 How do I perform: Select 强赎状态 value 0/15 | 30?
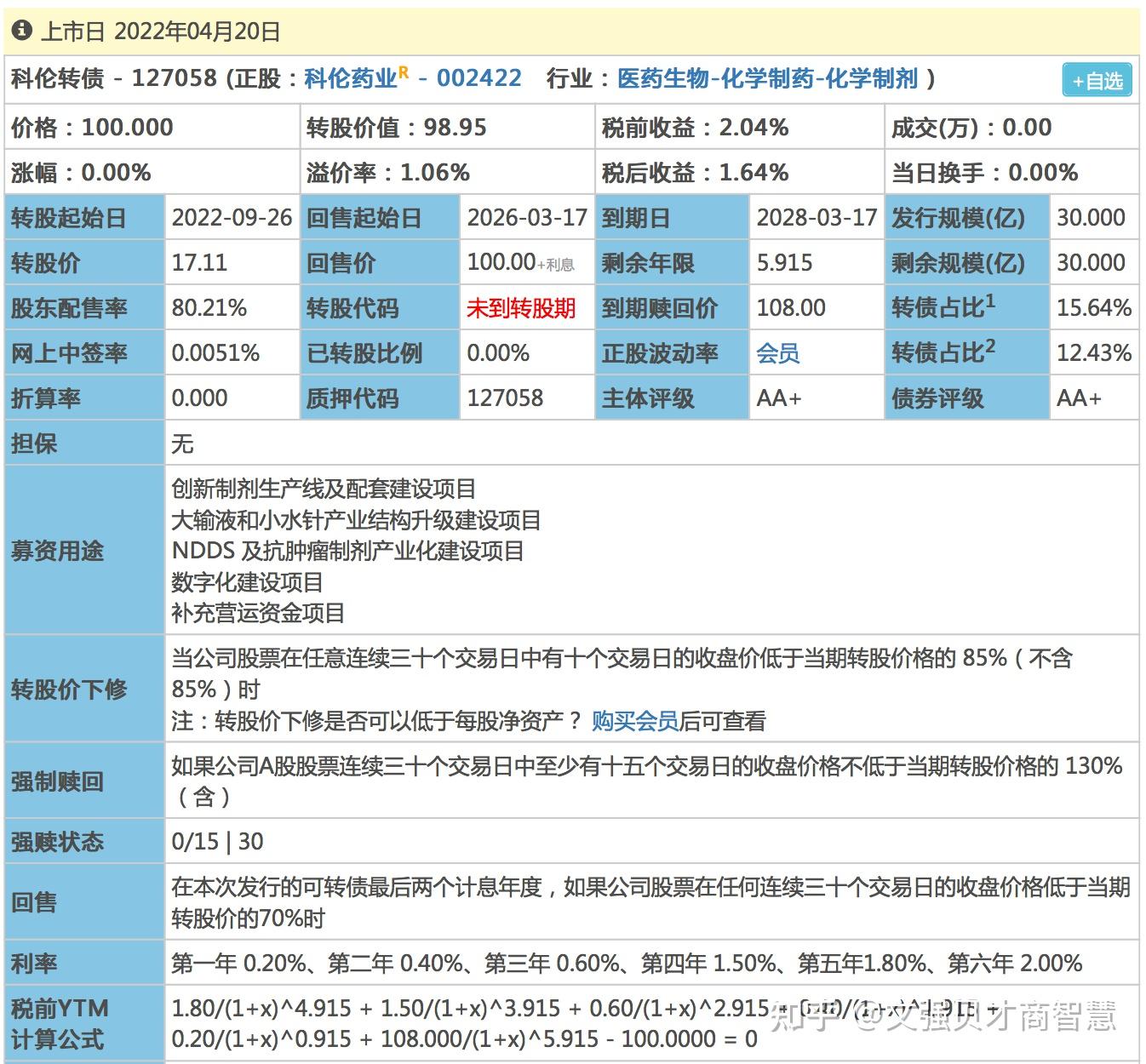(217, 842)
